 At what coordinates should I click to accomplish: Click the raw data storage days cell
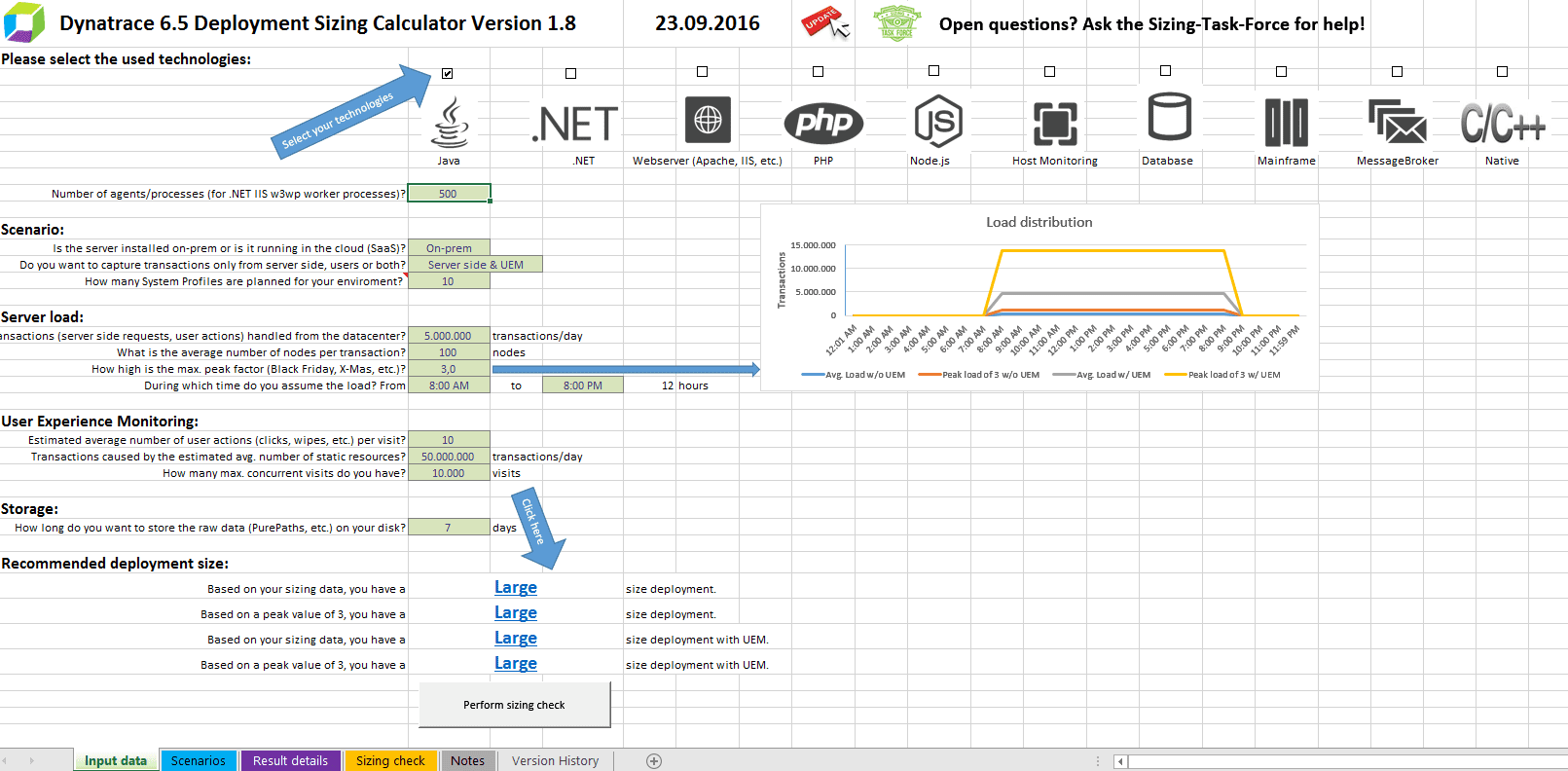pyautogui.click(x=449, y=528)
